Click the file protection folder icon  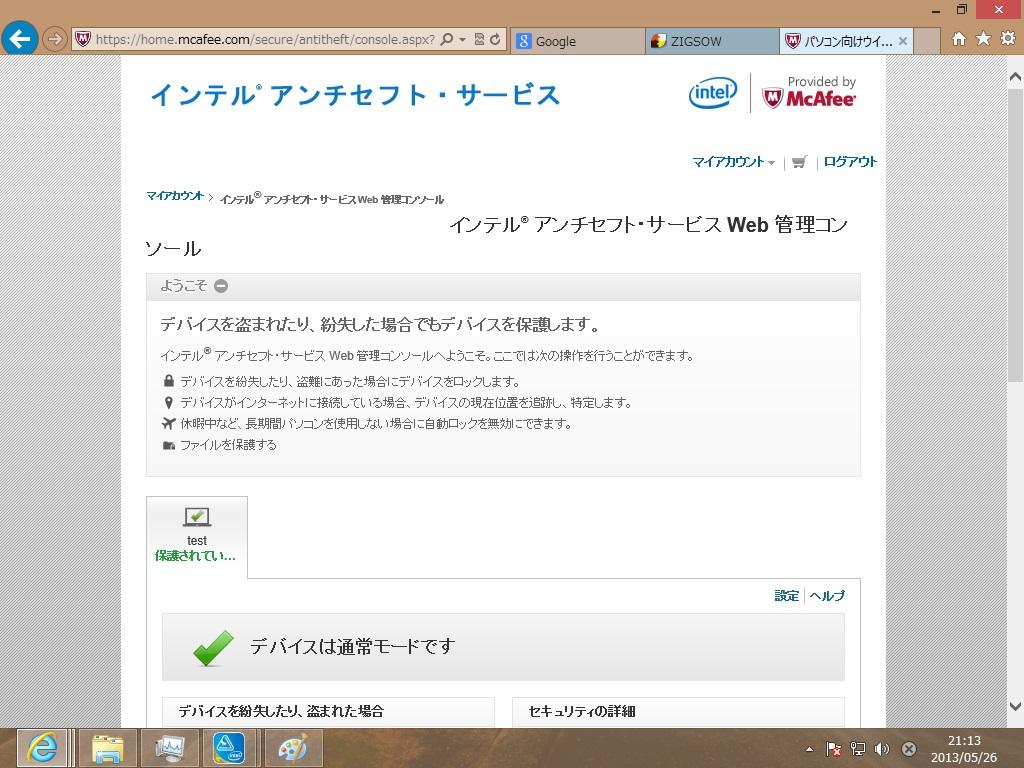click(168, 445)
